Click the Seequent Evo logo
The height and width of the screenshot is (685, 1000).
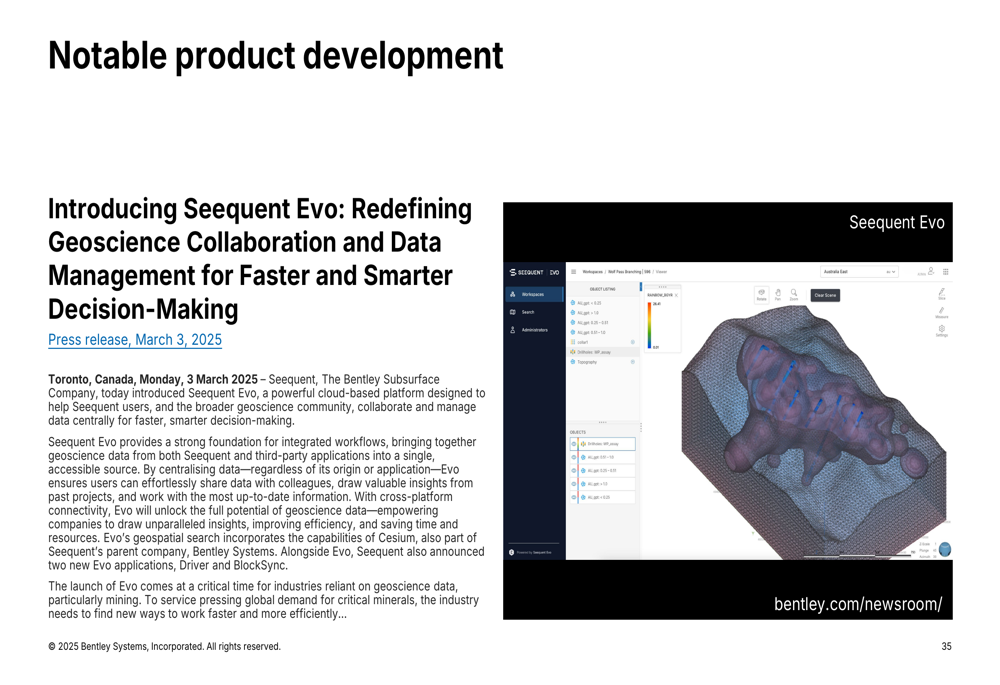pos(534,272)
